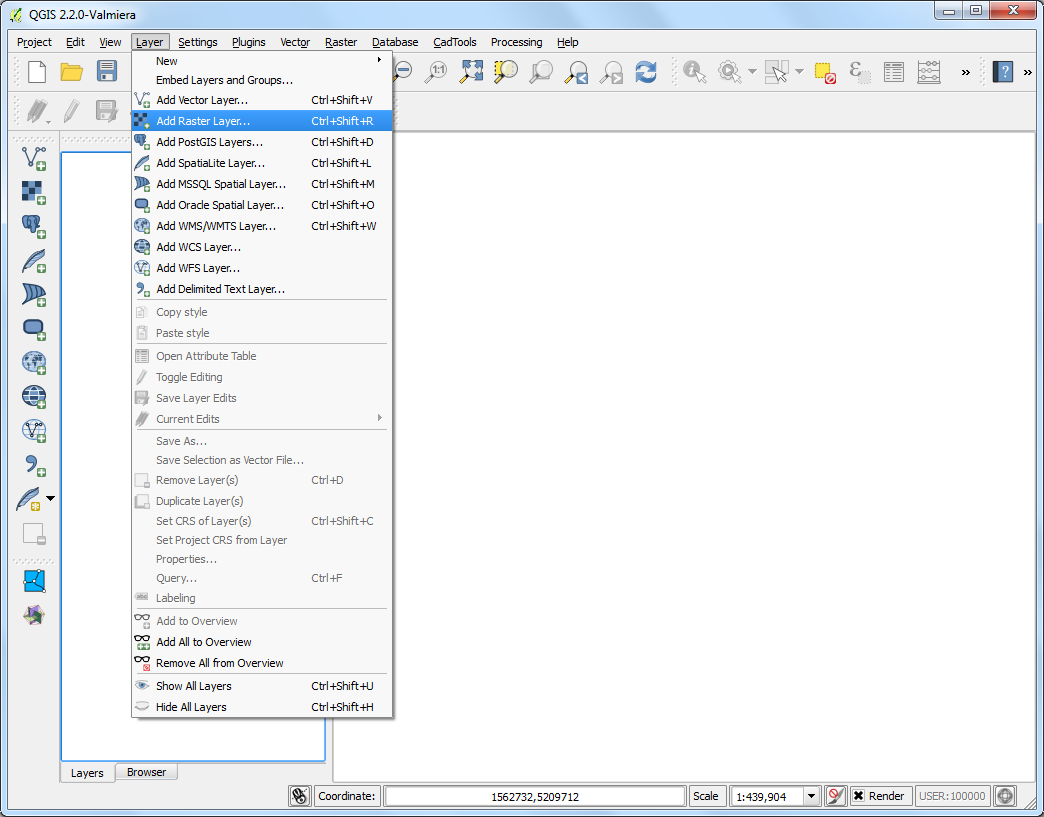Open the Scale dropdown arrow

(x=811, y=796)
